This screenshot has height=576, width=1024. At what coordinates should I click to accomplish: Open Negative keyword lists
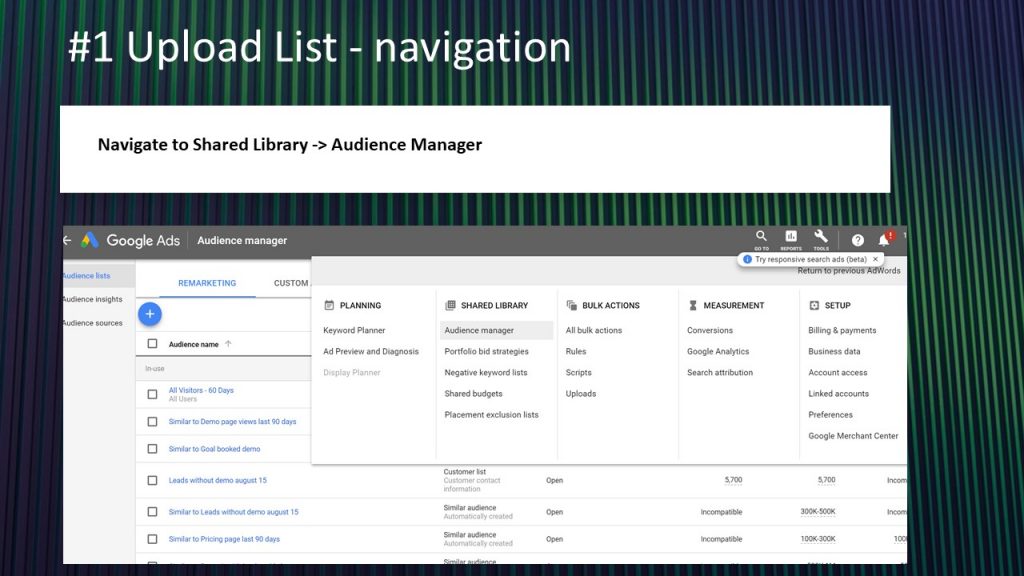(x=486, y=372)
